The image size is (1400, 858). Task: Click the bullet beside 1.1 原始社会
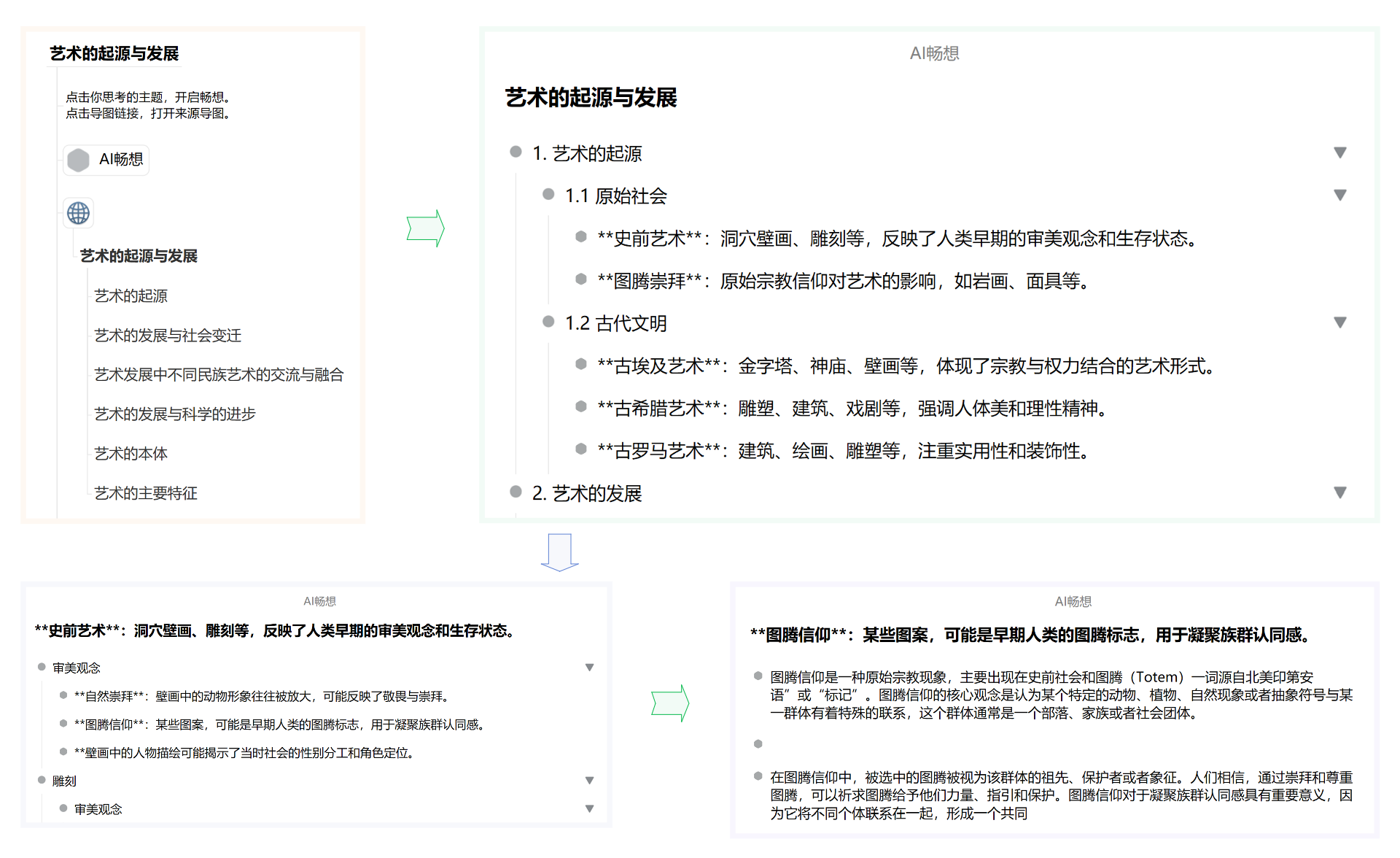548,194
